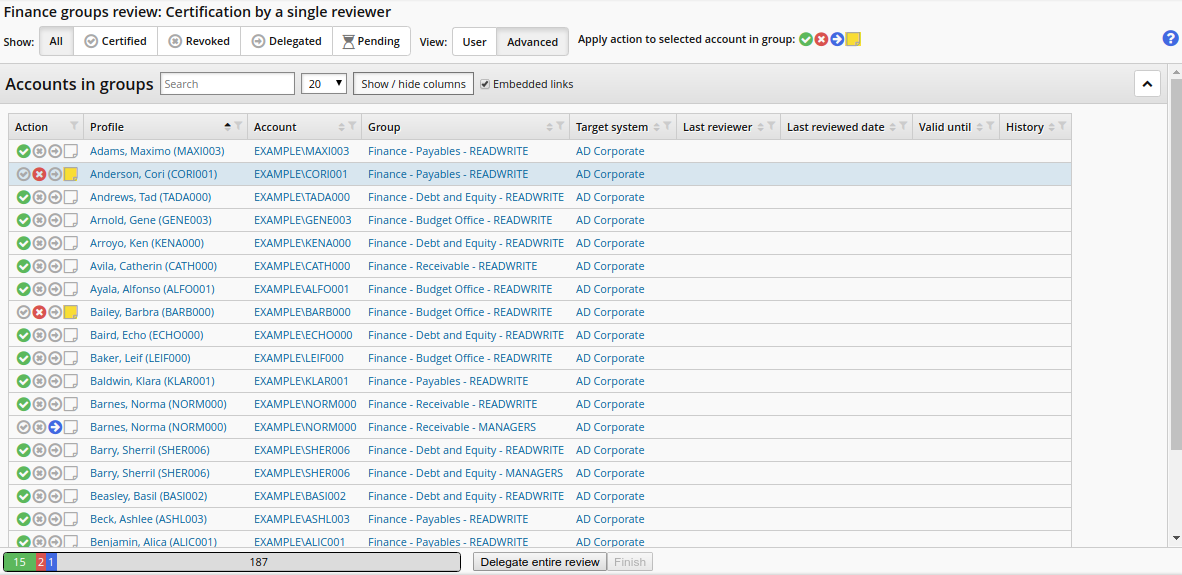The height and width of the screenshot is (575, 1182).
Task: Toggle Embedded links checkbox
Action: pos(485,84)
